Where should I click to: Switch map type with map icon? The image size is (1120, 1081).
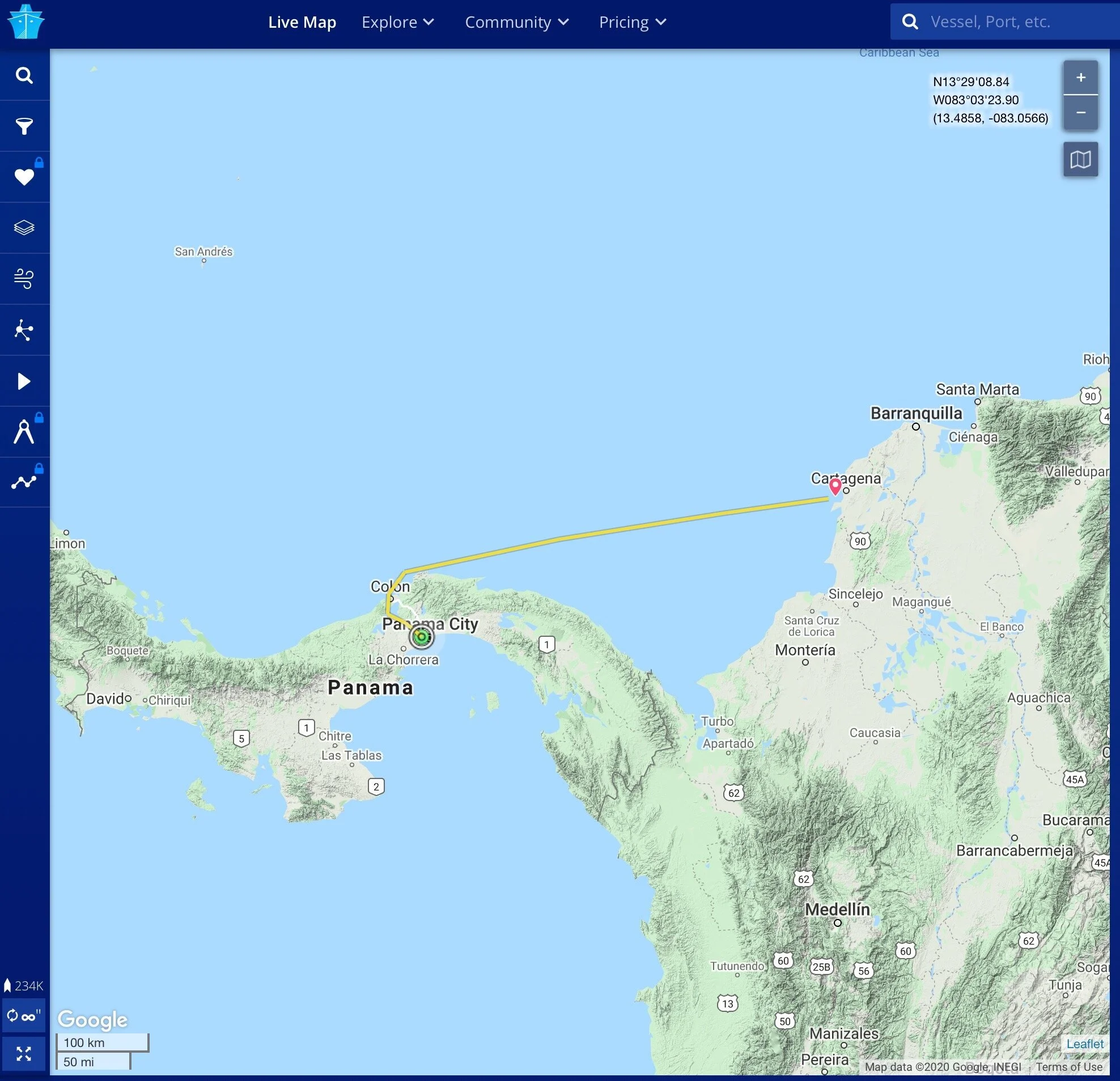(x=1080, y=159)
